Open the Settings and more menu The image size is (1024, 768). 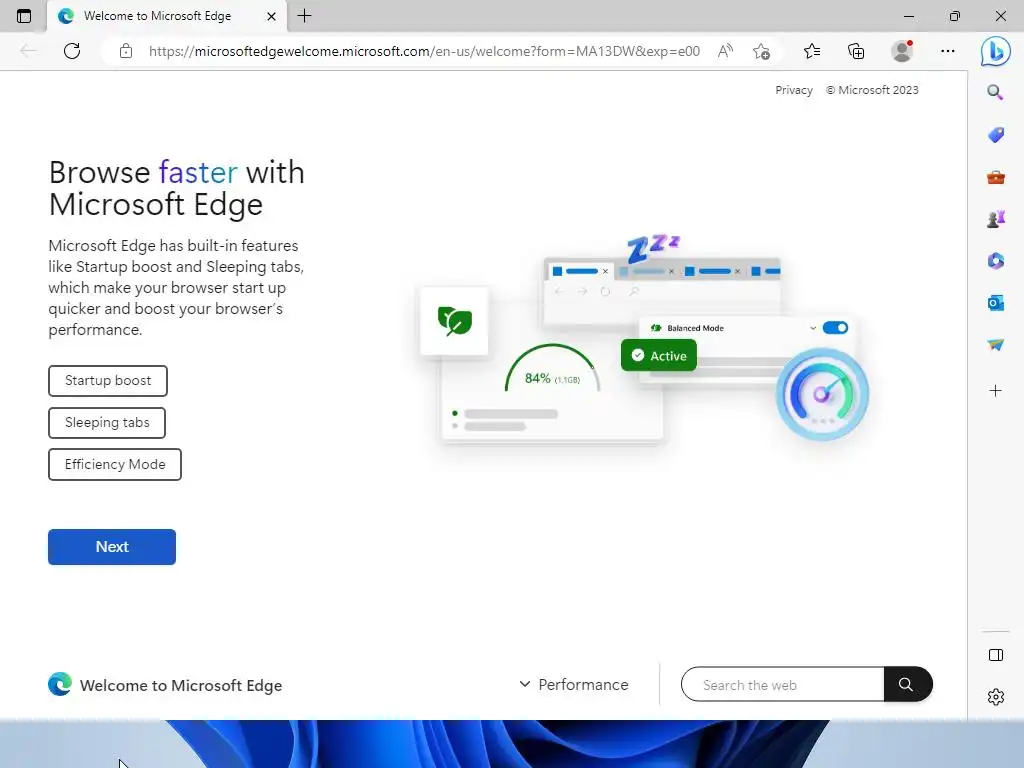[948, 51]
